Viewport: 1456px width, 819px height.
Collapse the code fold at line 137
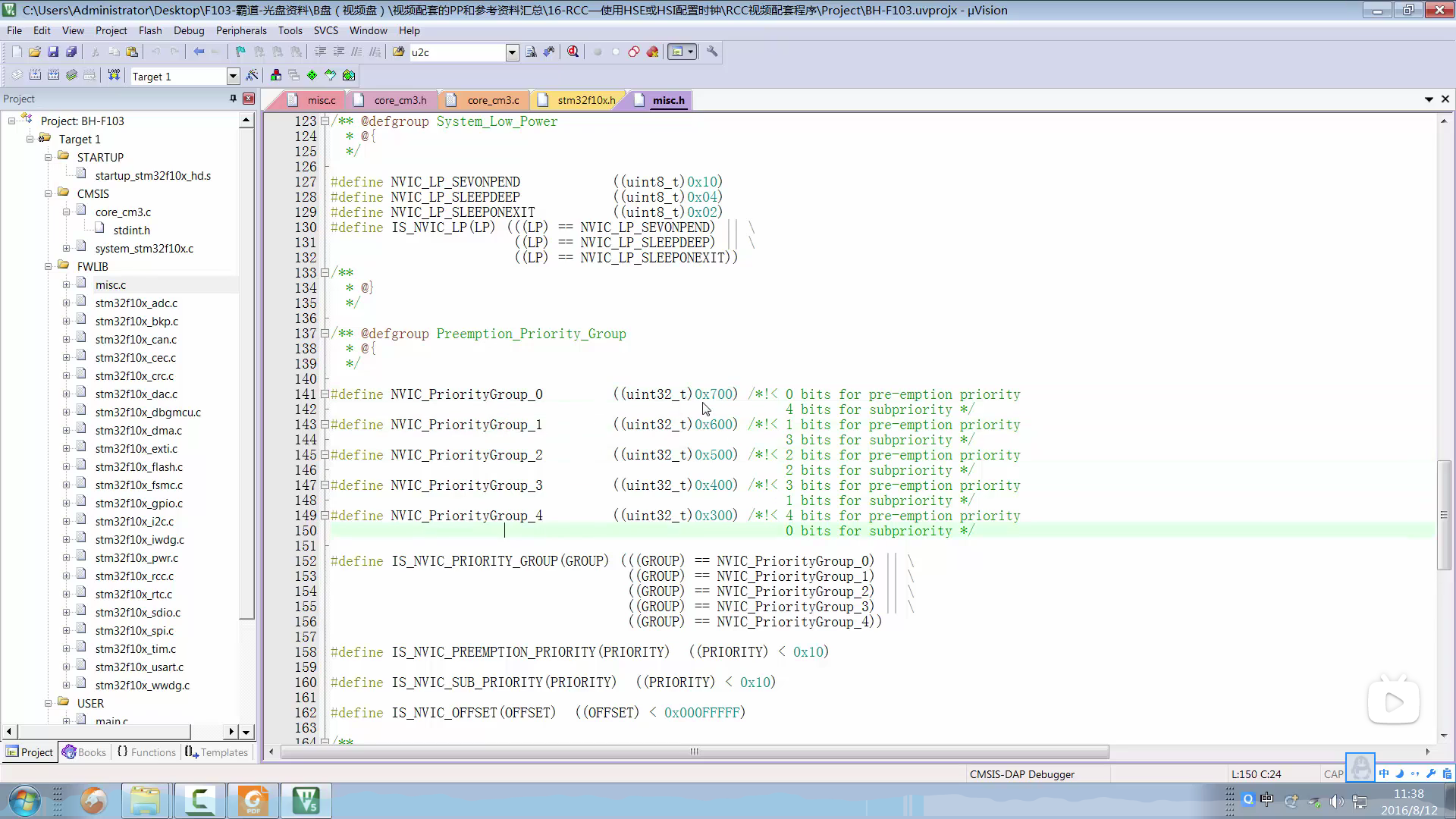pyautogui.click(x=325, y=334)
